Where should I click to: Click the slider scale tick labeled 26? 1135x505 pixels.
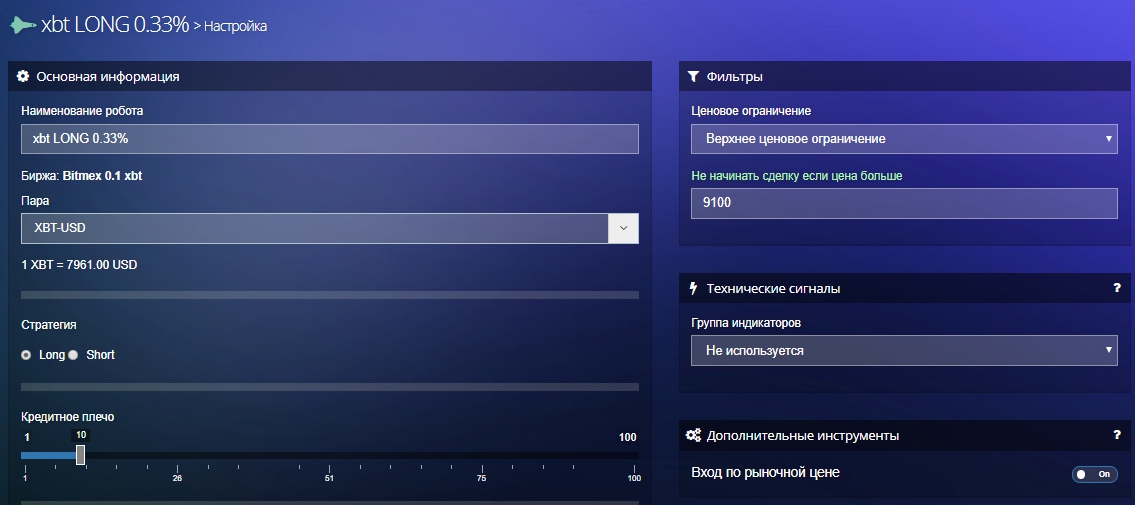[177, 478]
